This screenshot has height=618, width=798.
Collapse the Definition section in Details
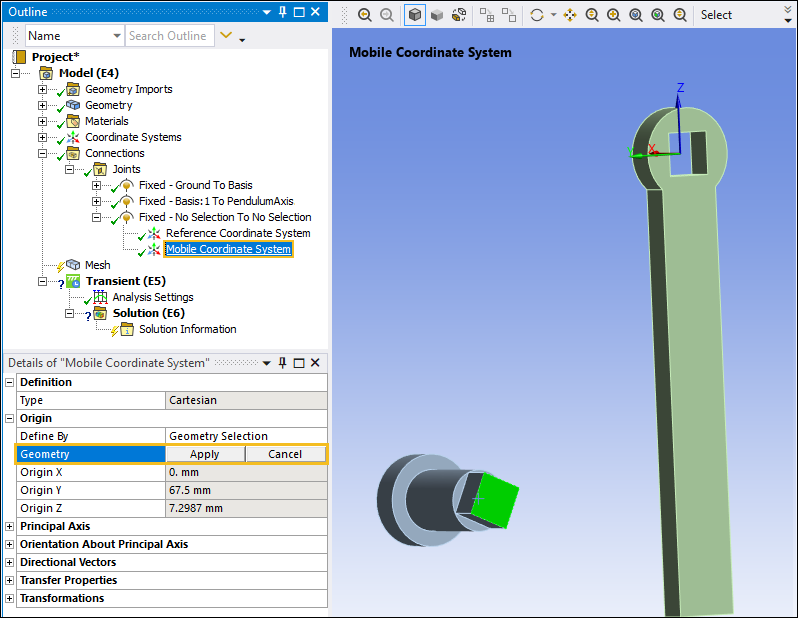point(10,382)
